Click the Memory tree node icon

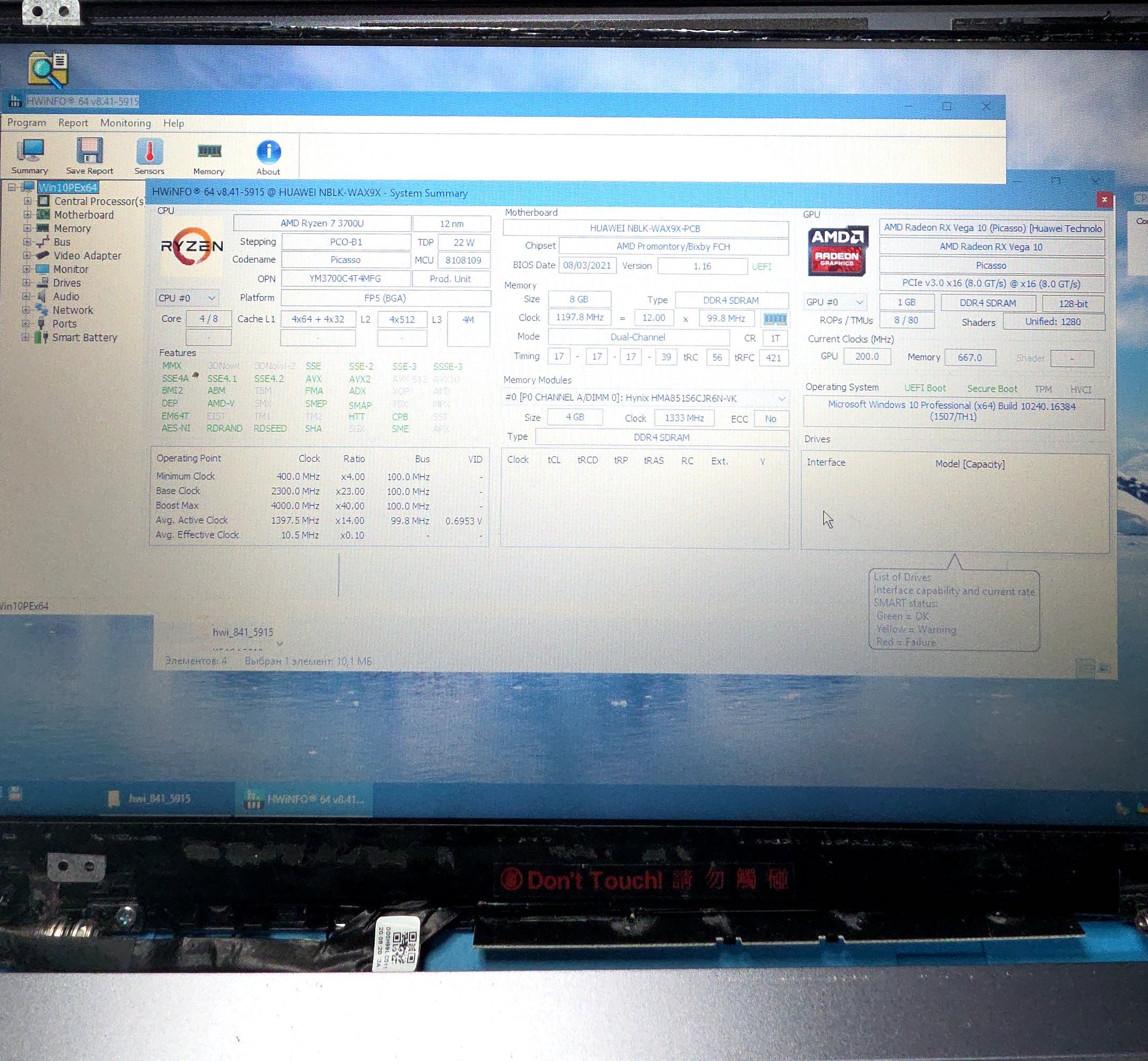[43, 228]
